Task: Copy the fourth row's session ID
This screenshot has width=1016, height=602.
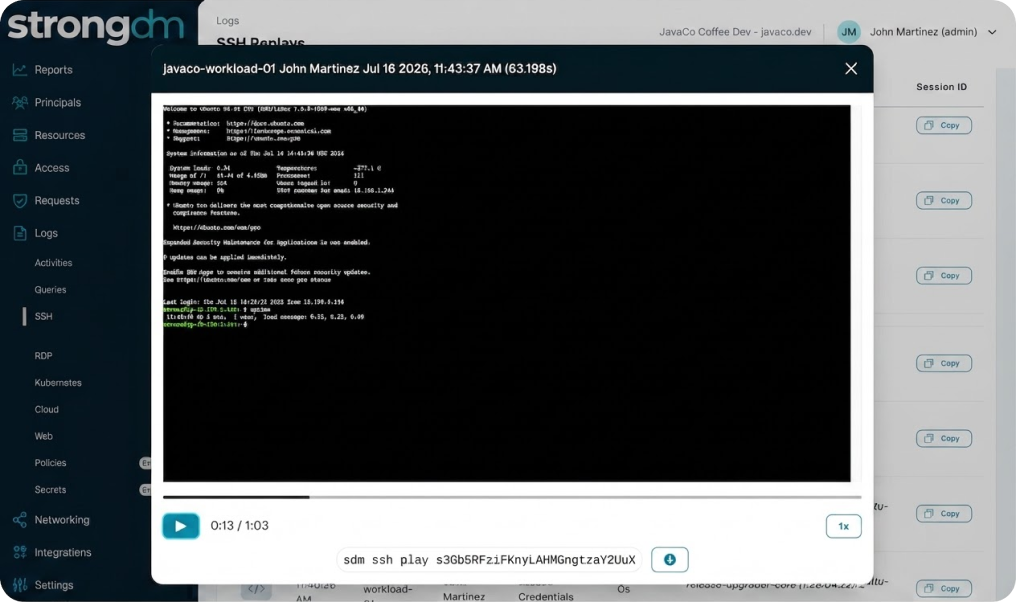Action: coord(943,363)
